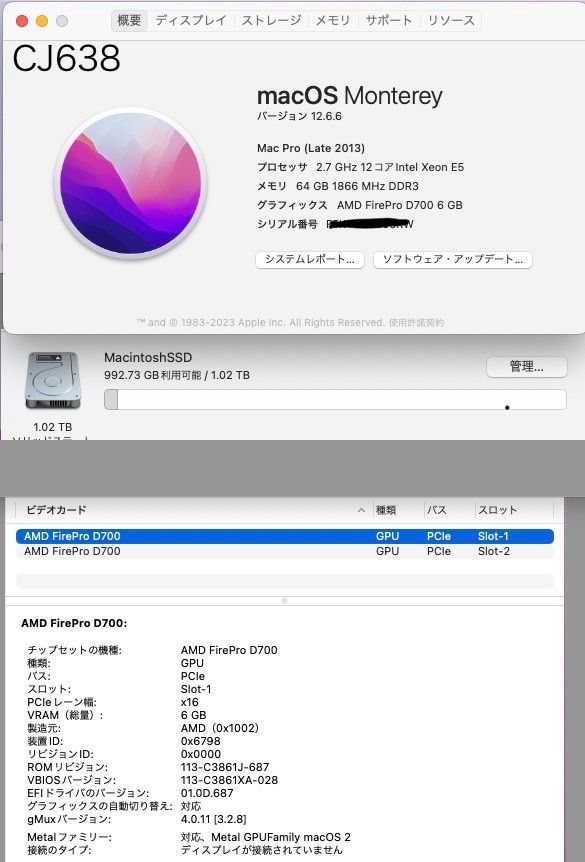Sort by the バス column header
The width and height of the screenshot is (585, 862).
(437, 510)
